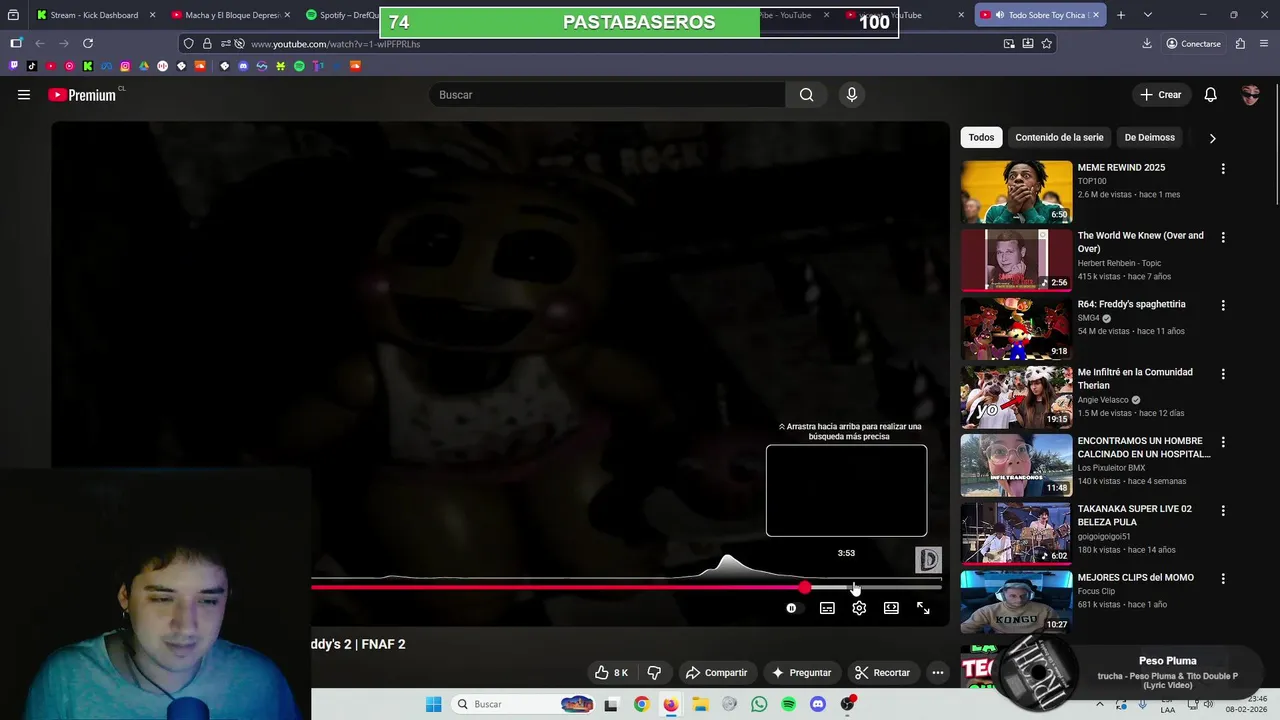Start voice search with the microphone icon
Image resolution: width=1280 pixels, height=720 pixels.
tap(851, 95)
